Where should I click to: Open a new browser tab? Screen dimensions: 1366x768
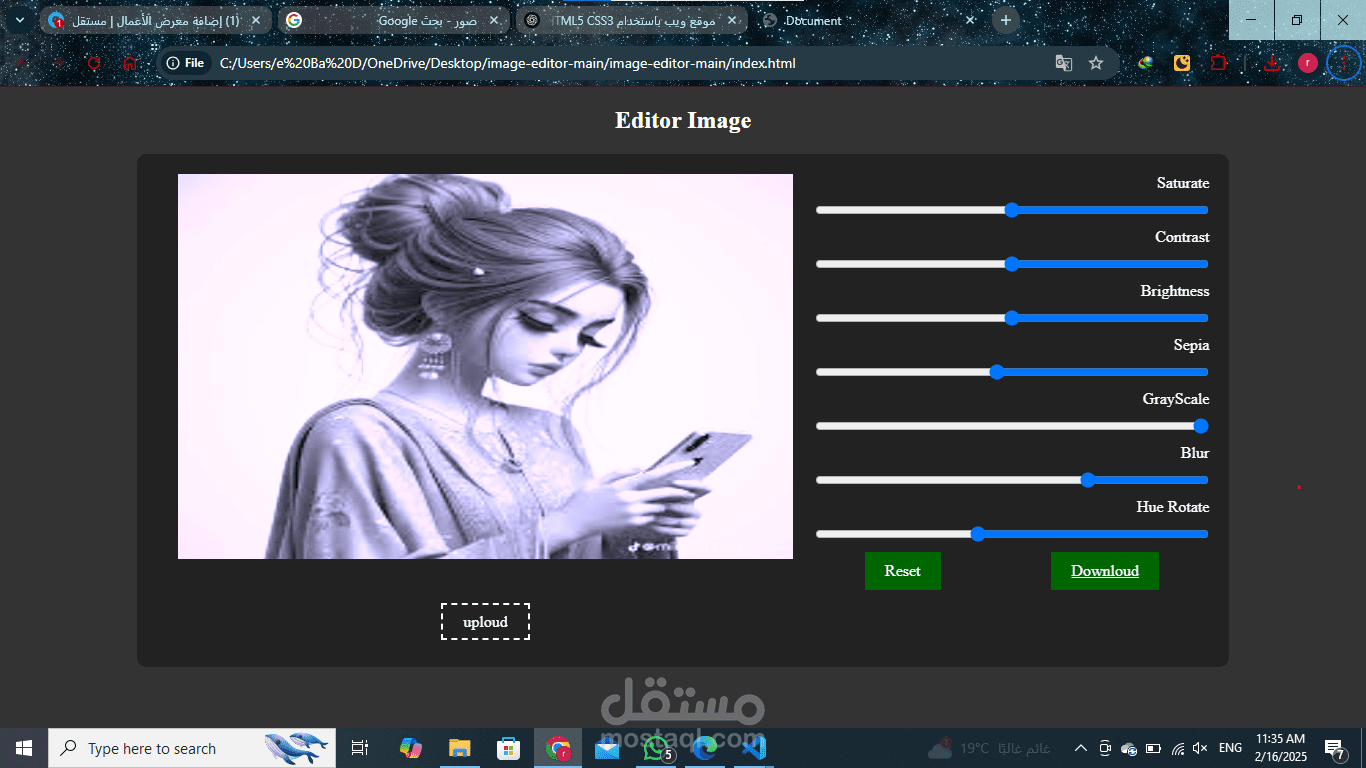1005,20
